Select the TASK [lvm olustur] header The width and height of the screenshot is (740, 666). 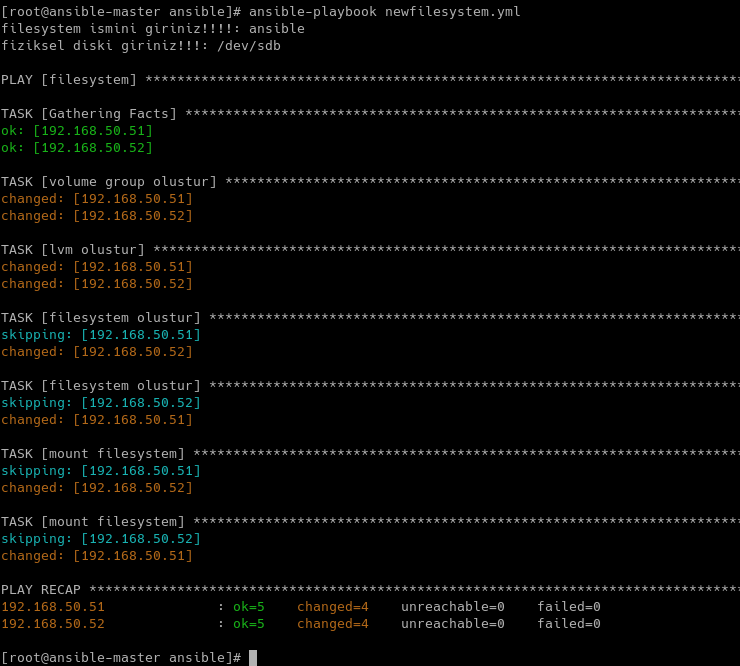coord(74,250)
